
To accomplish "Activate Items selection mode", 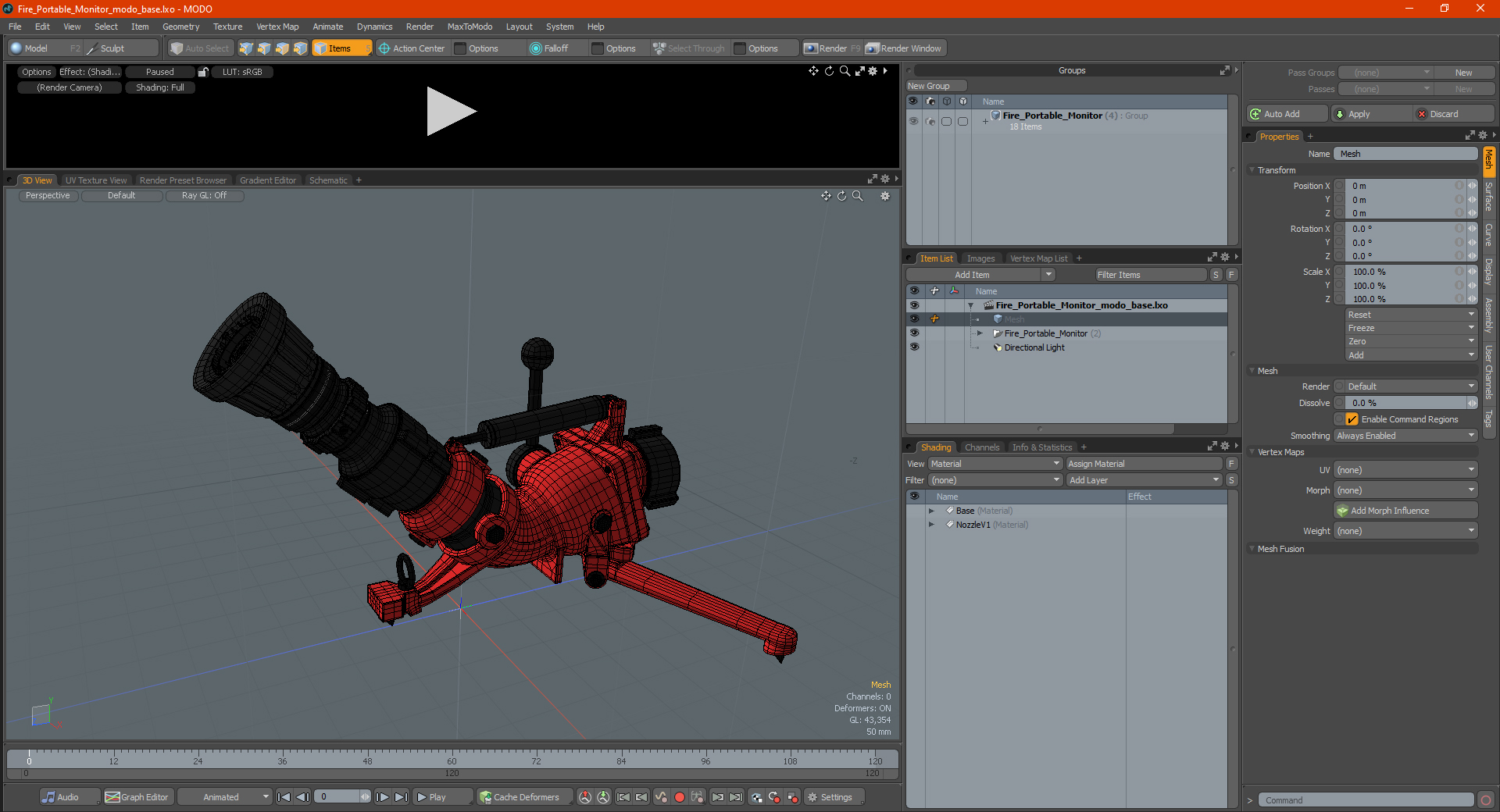I will [x=341, y=48].
